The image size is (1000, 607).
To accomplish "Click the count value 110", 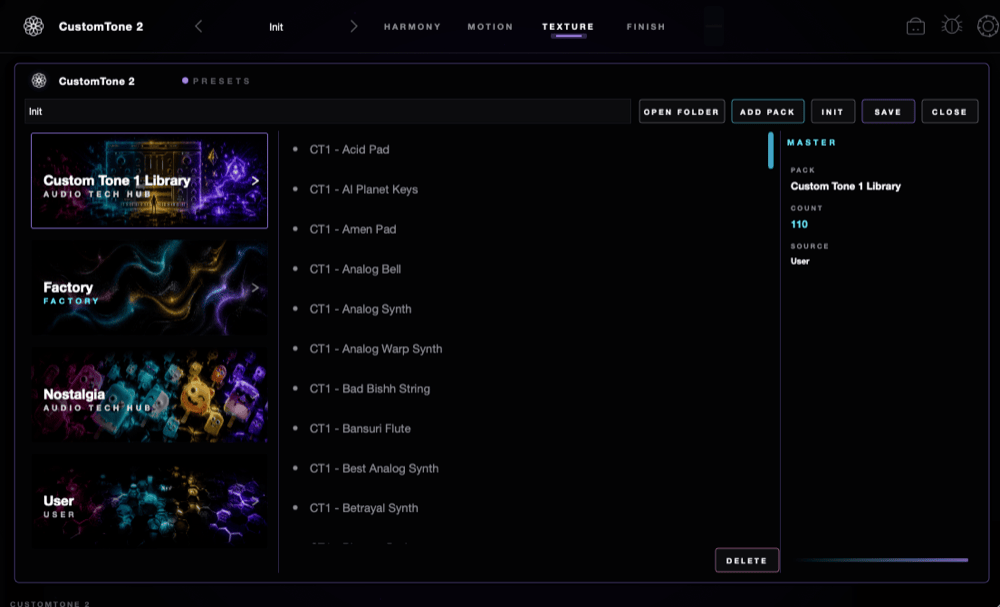I will click(799, 224).
